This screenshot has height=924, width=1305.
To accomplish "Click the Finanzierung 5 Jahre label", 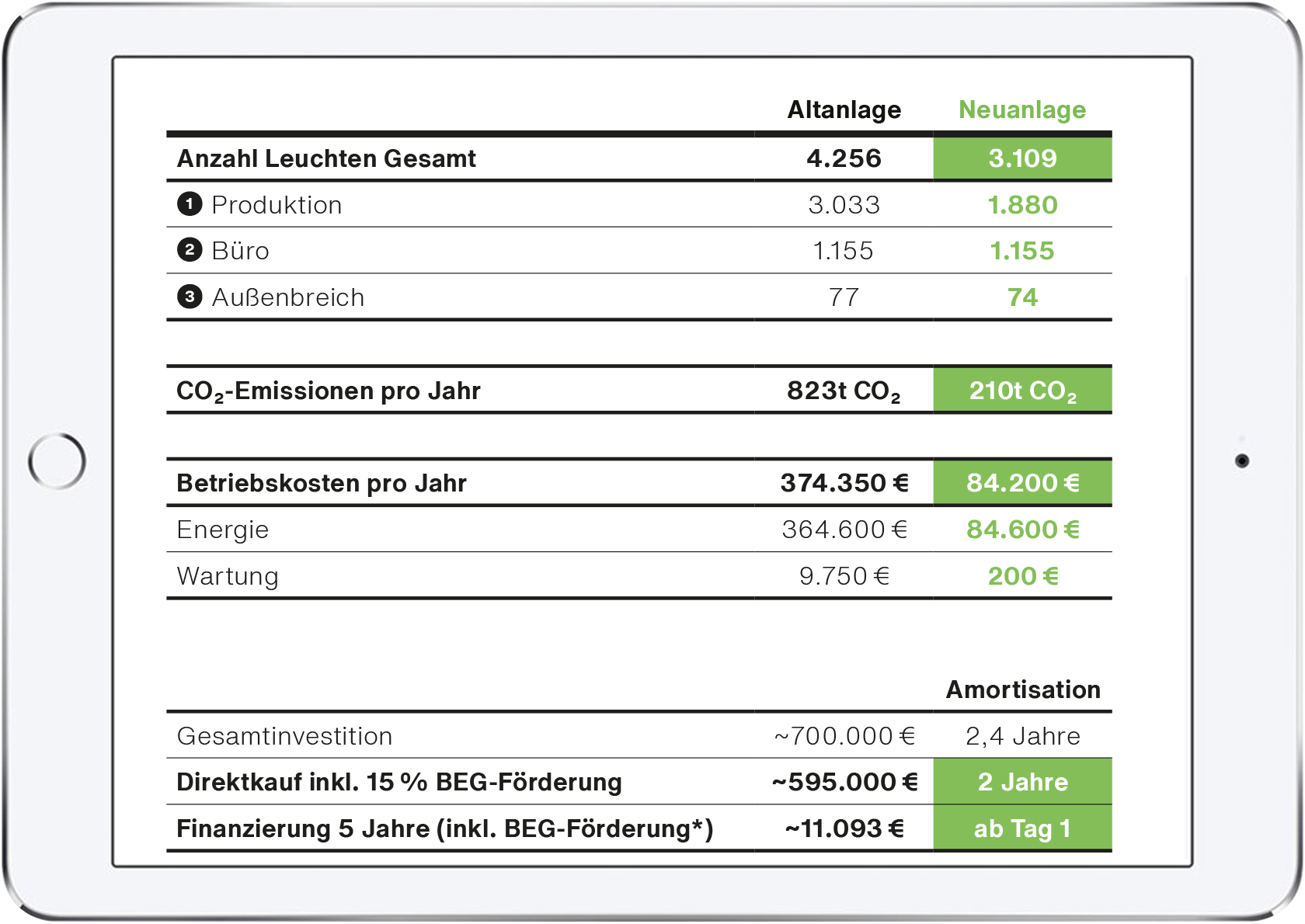I will pyautogui.click(x=444, y=828).
